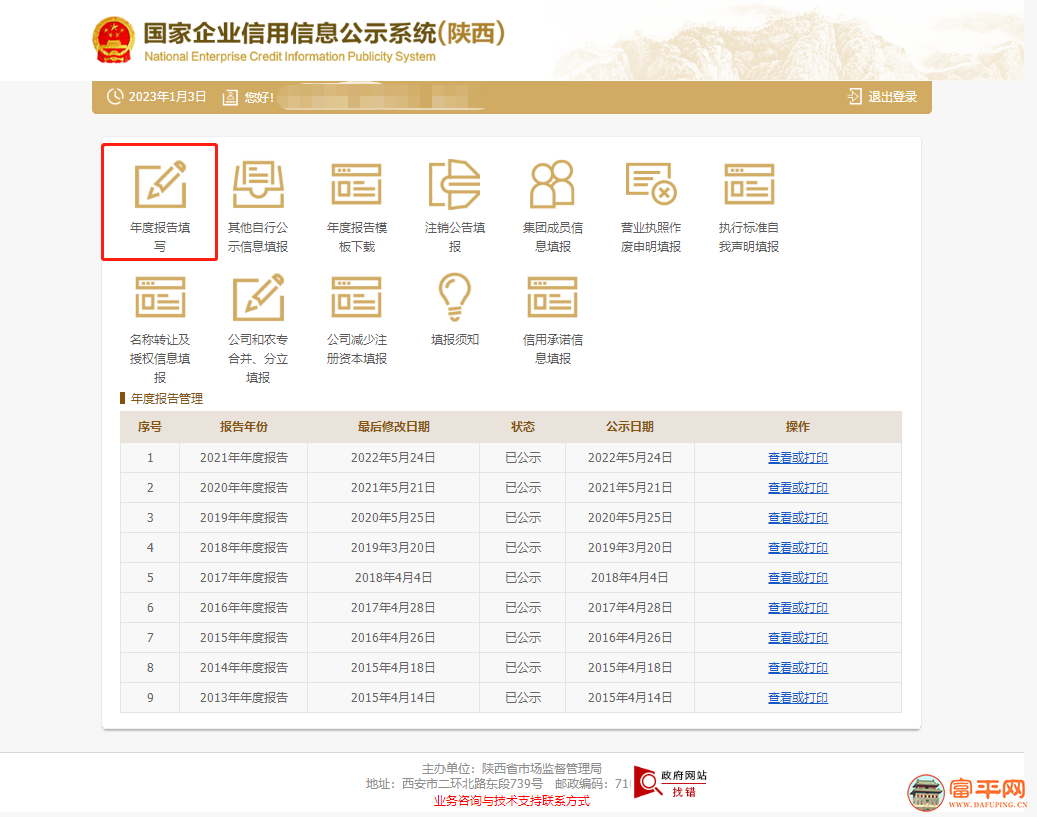Open 营业执照作废申明填报 icon
The image size is (1037, 817).
pos(651,184)
